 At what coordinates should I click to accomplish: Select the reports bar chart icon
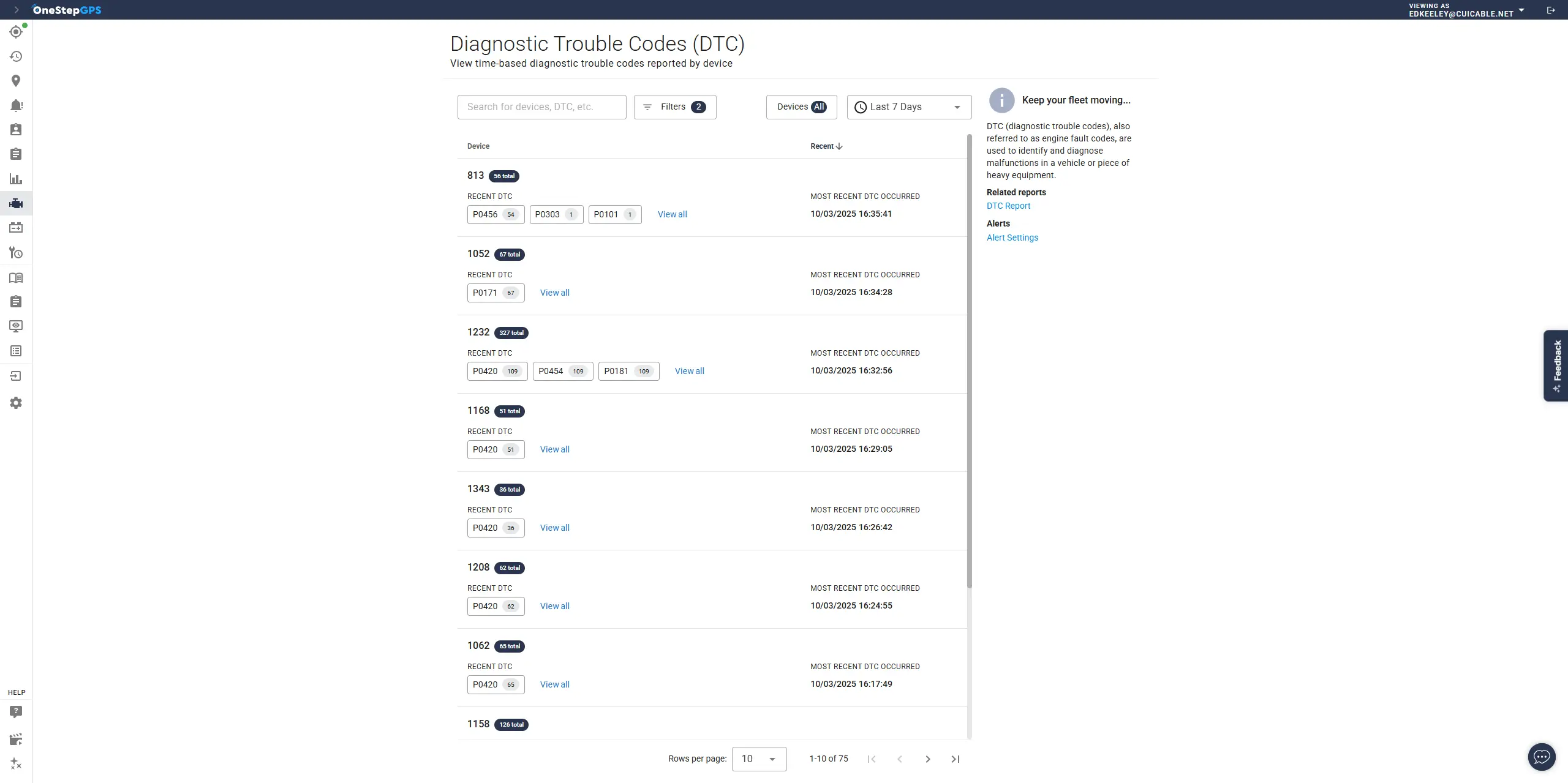point(16,179)
